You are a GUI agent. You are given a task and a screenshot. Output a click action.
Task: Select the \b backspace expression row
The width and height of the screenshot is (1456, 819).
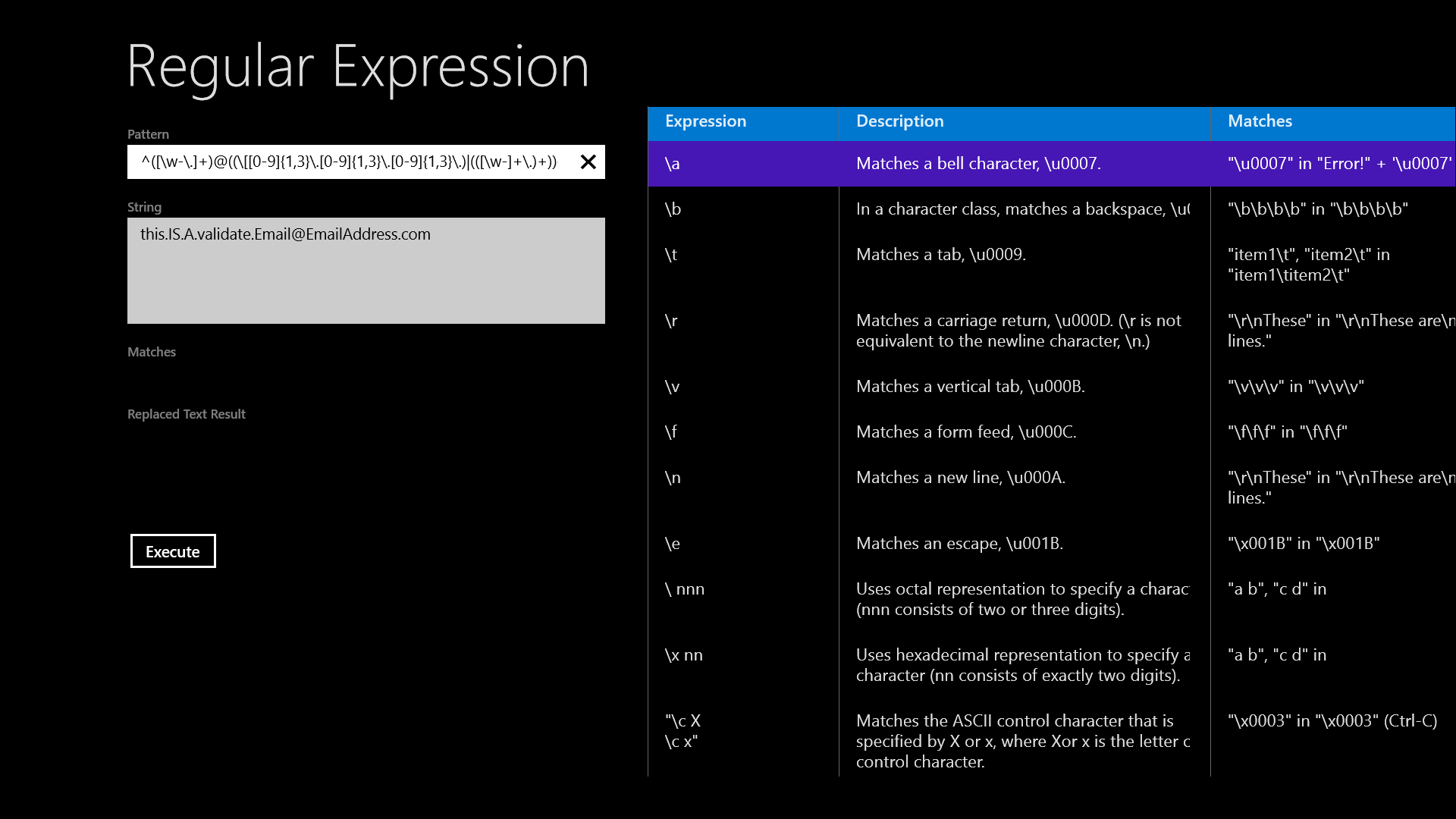(977, 209)
